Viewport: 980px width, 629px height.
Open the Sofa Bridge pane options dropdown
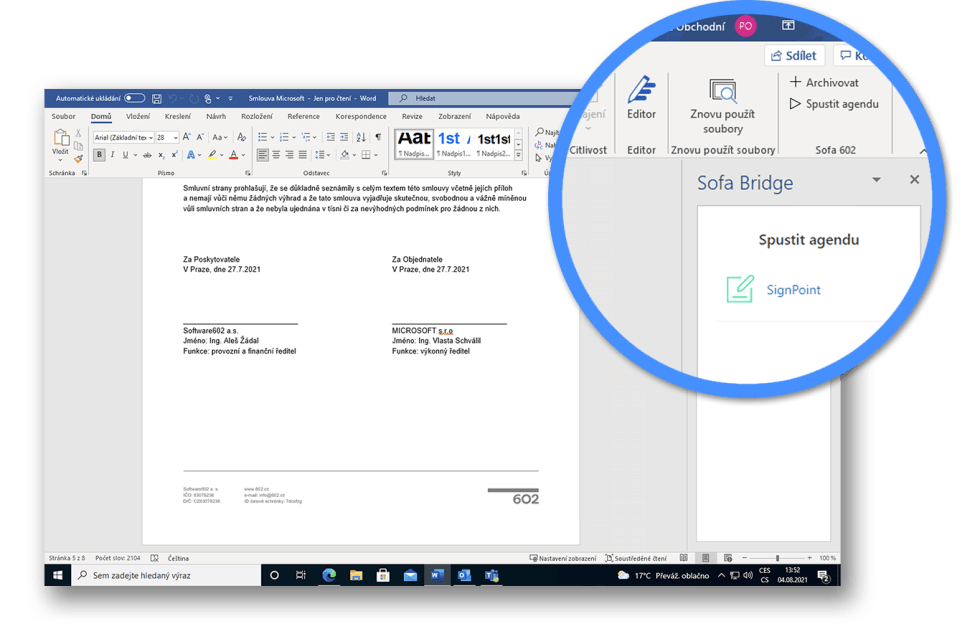click(876, 180)
